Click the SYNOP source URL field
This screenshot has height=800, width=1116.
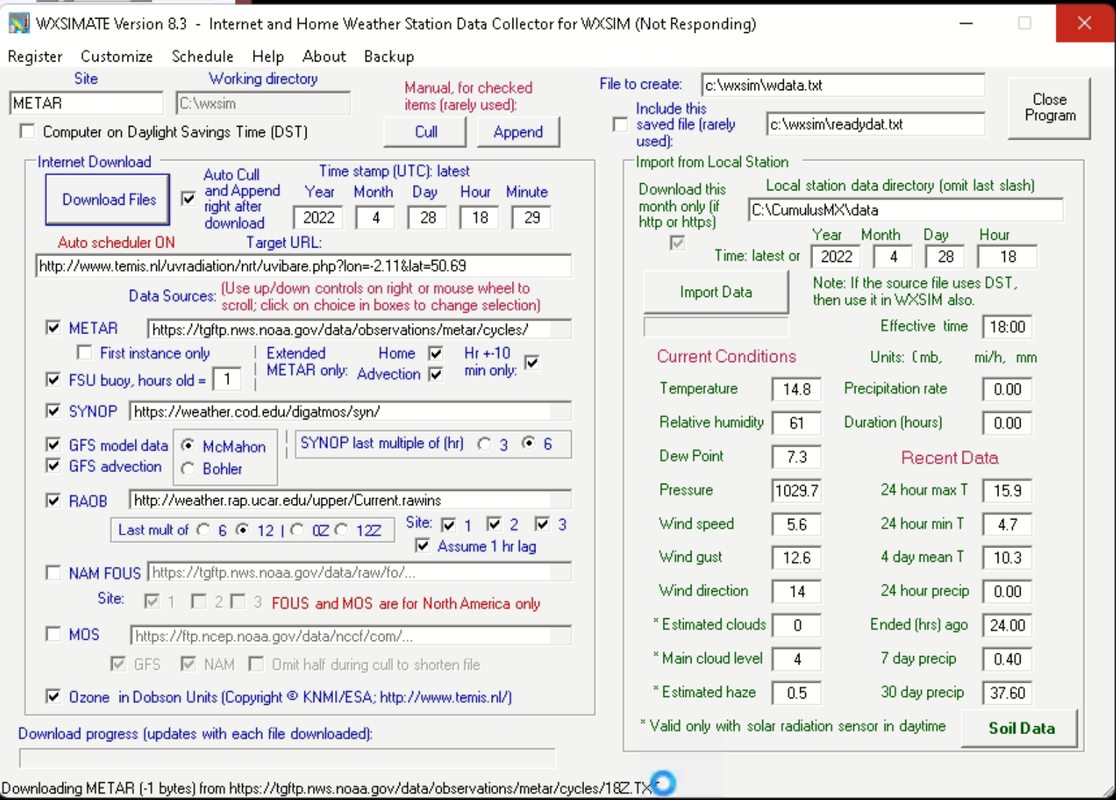(350, 411)
